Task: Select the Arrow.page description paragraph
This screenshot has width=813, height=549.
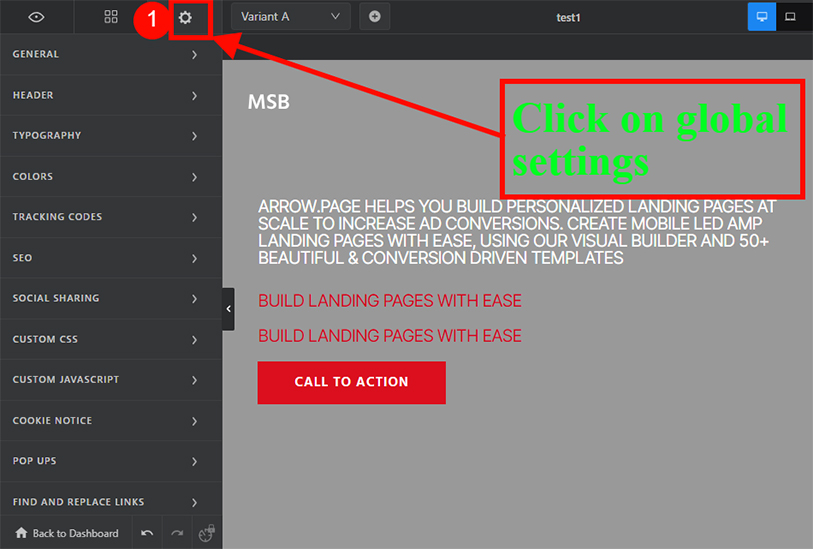Action: [x=516, y=232]
